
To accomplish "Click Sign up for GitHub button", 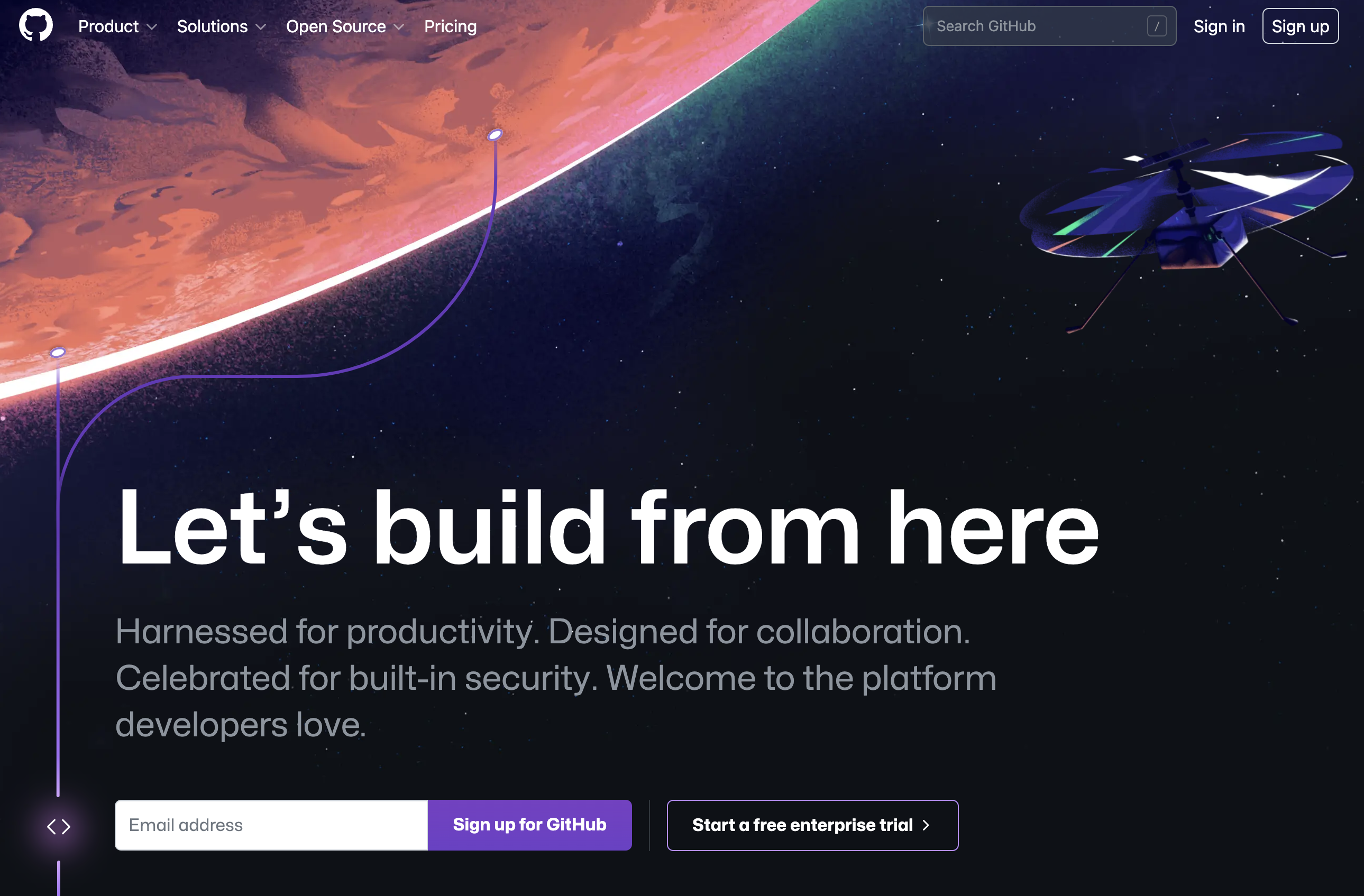I will point(529,825).
